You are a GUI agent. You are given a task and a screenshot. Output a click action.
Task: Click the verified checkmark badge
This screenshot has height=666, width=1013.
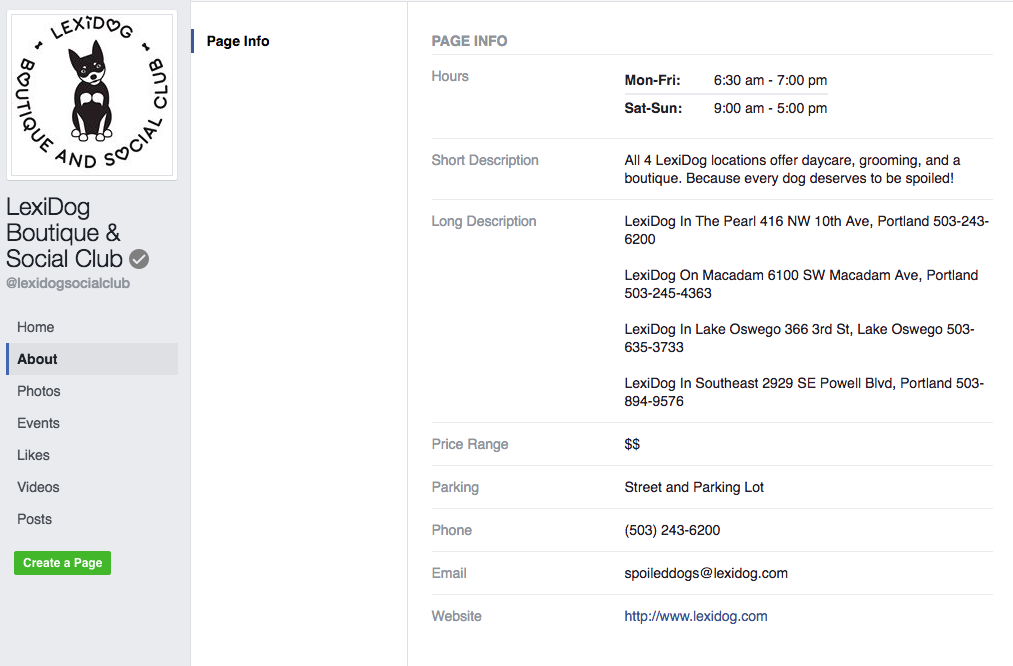point(139,259)
